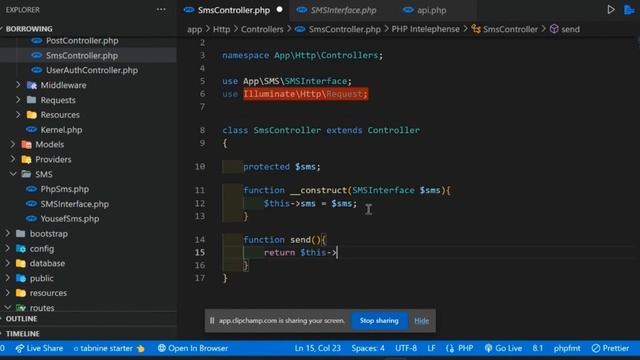Viewport: 640px width, 360px height.
Task: Expand the Requests folder
Action: [x=18, y=100]
